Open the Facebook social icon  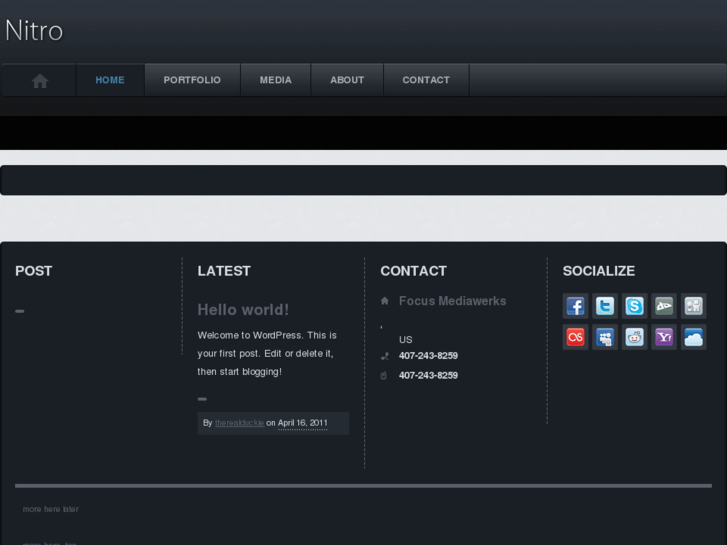click(575, 306)
